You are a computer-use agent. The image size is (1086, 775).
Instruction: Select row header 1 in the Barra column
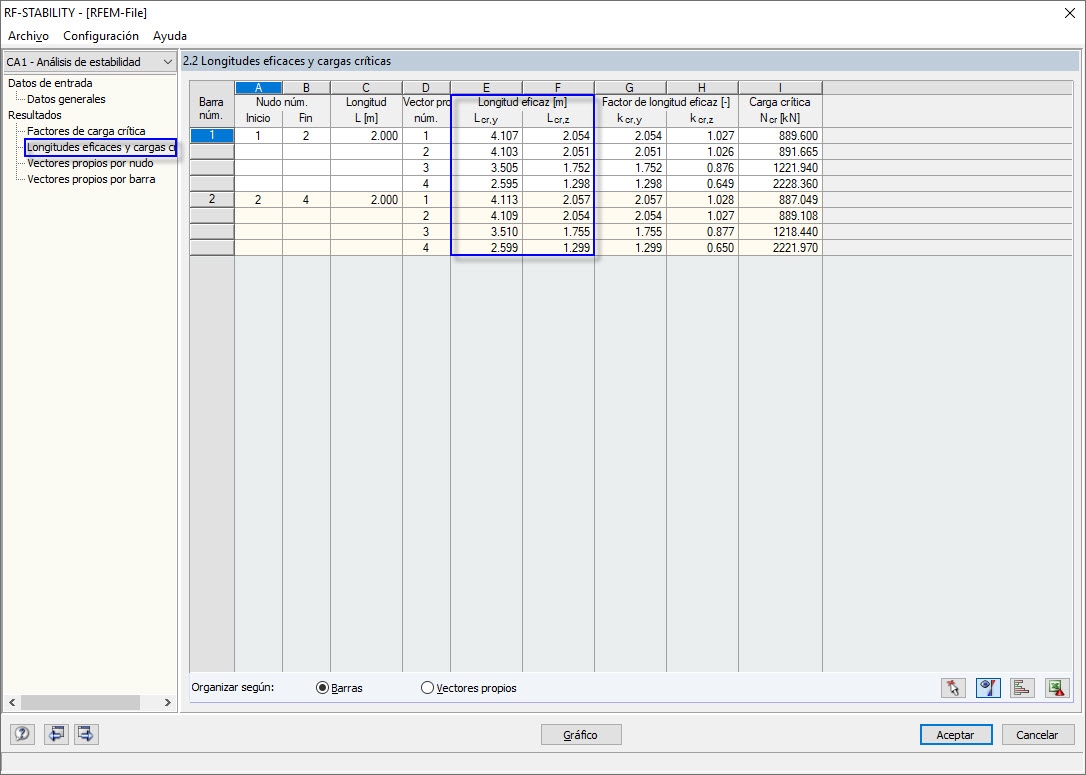click(211, 135)
